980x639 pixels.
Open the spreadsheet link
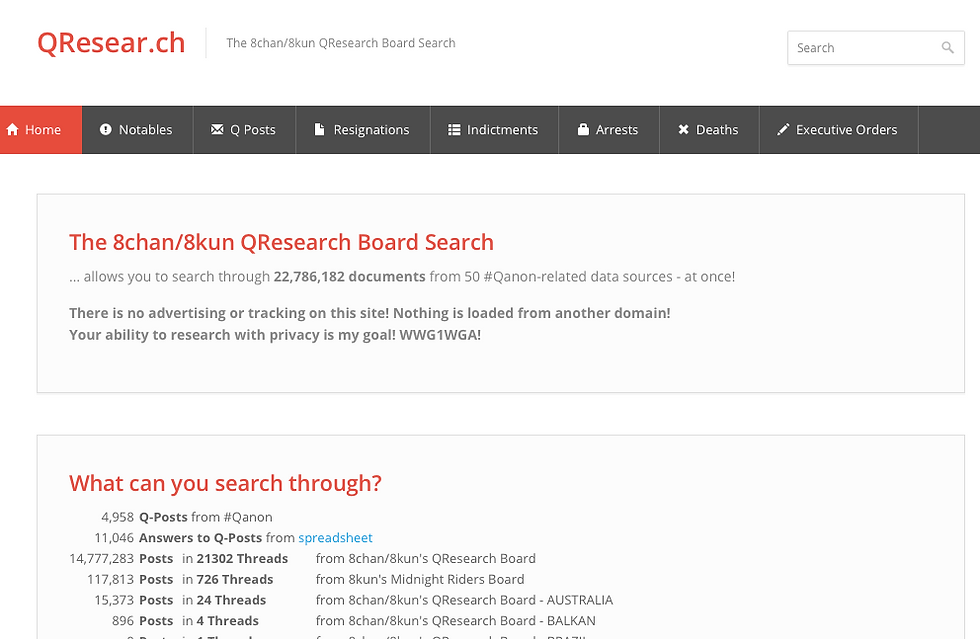(x=335, y=538)
